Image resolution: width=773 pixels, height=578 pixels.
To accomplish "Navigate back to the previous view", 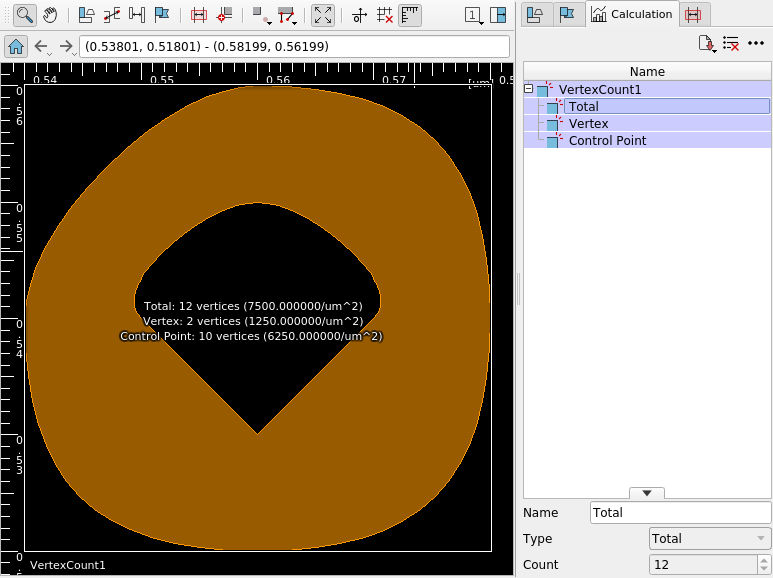I will 42,47.
